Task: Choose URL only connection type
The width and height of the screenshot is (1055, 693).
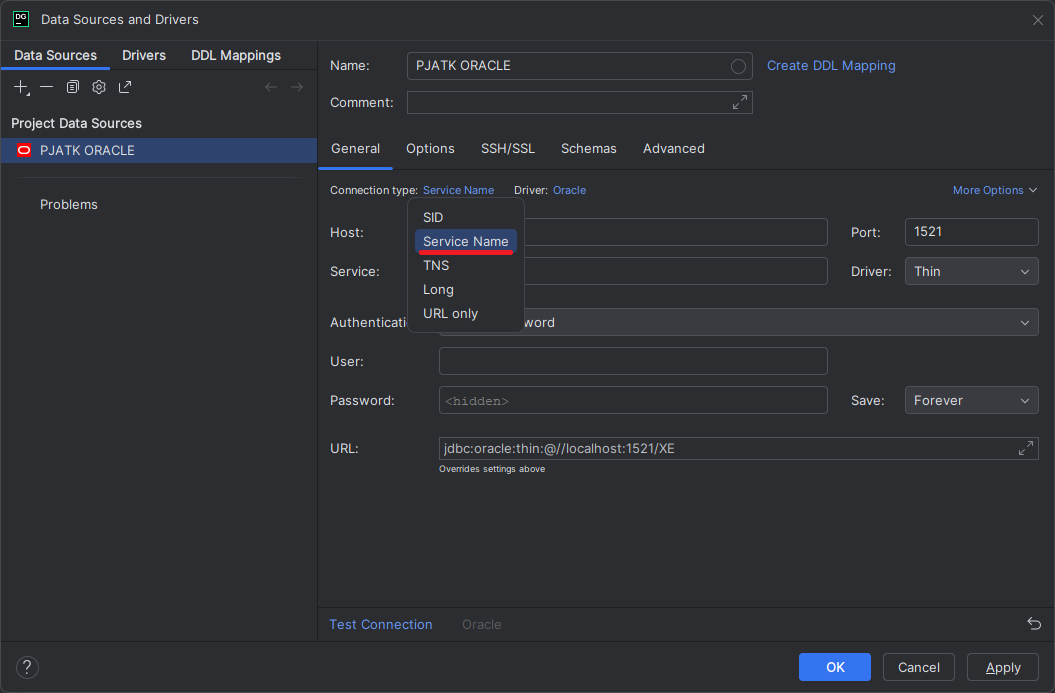Action: click(x=466, y=314)
